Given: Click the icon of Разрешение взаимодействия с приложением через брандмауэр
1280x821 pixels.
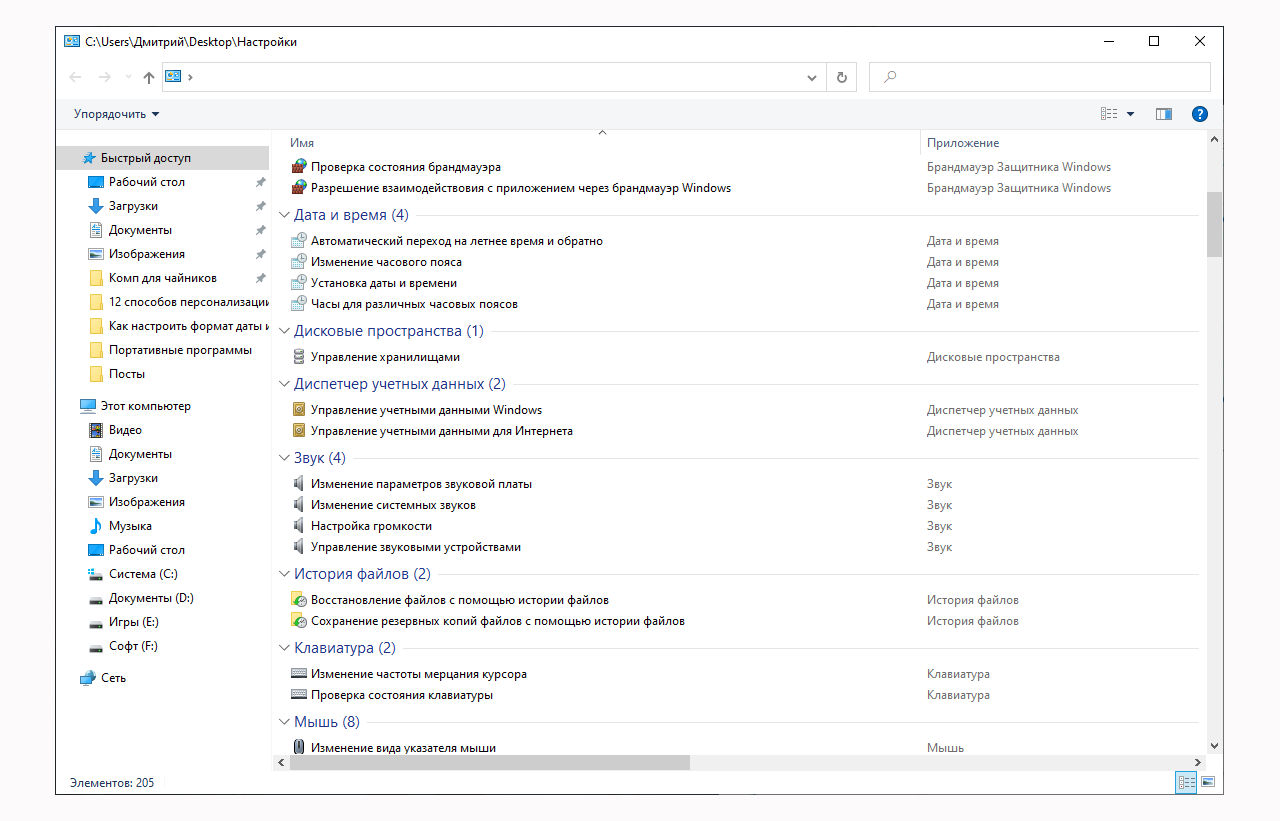Looking at the screenshot, I should 298,188.
